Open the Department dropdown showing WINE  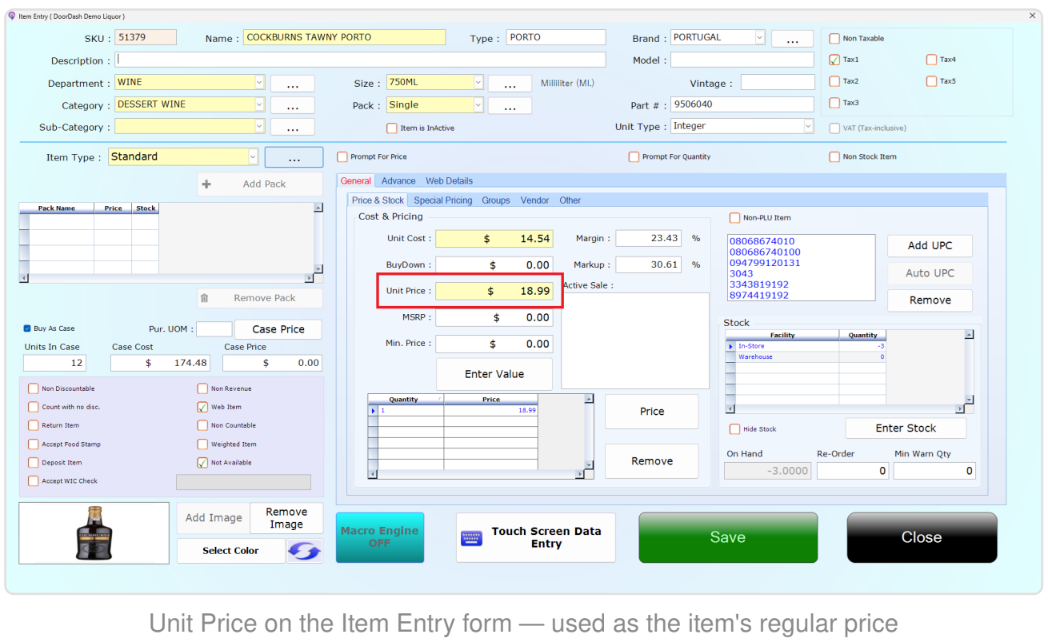click(x=259, y=82)
